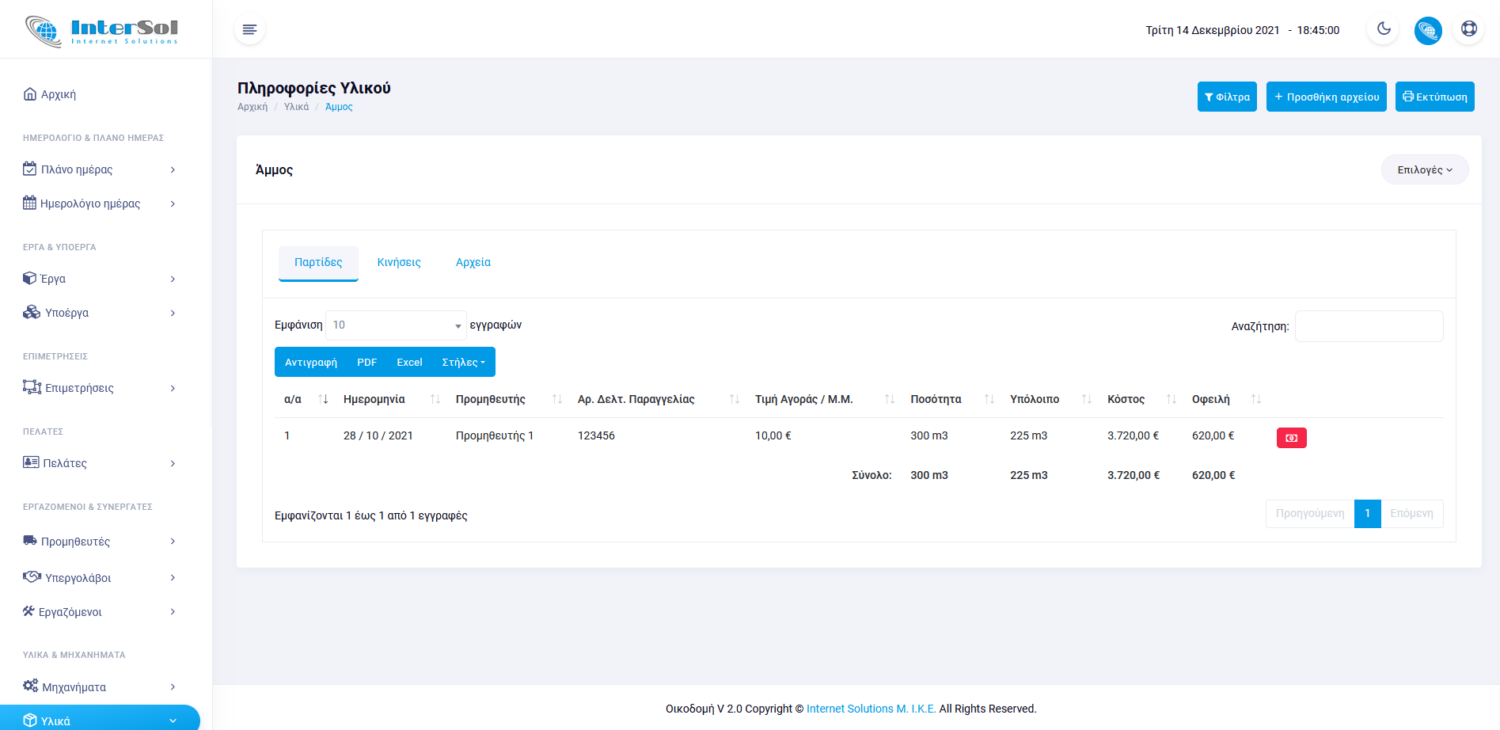Open the Επιλογές dropdown

coord(1424,170)
